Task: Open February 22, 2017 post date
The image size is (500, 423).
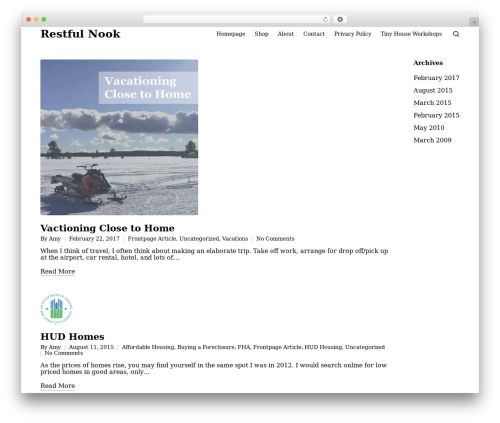Action: 94,239
